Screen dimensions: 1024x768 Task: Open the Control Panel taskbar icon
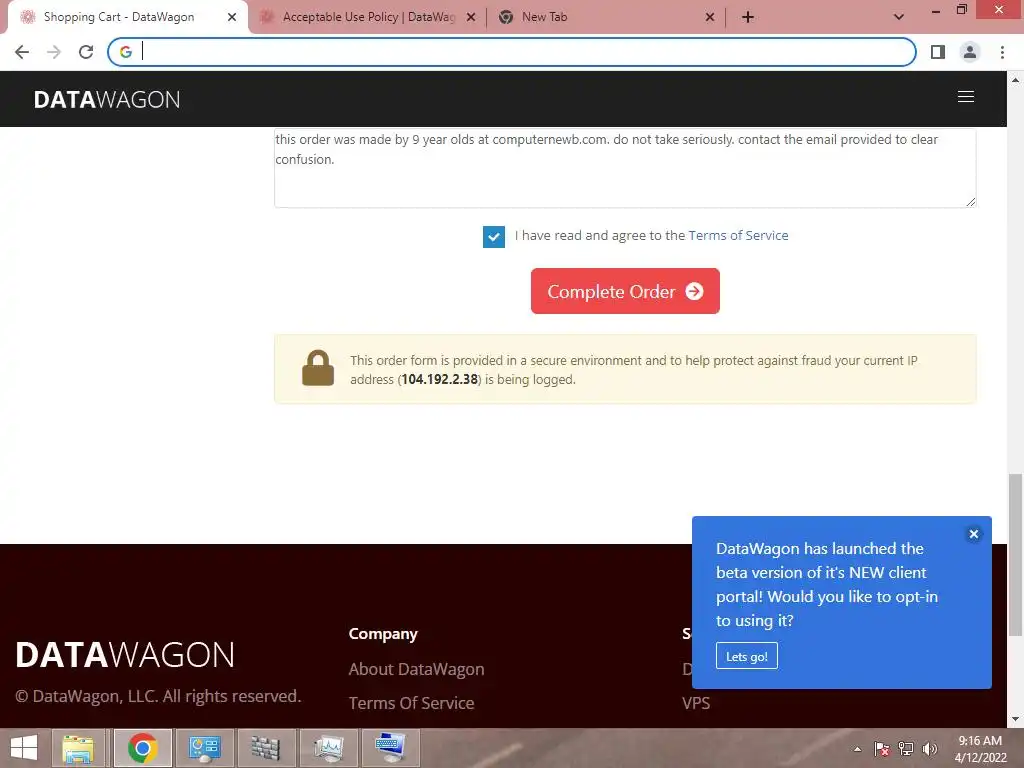tap(204, 748)
